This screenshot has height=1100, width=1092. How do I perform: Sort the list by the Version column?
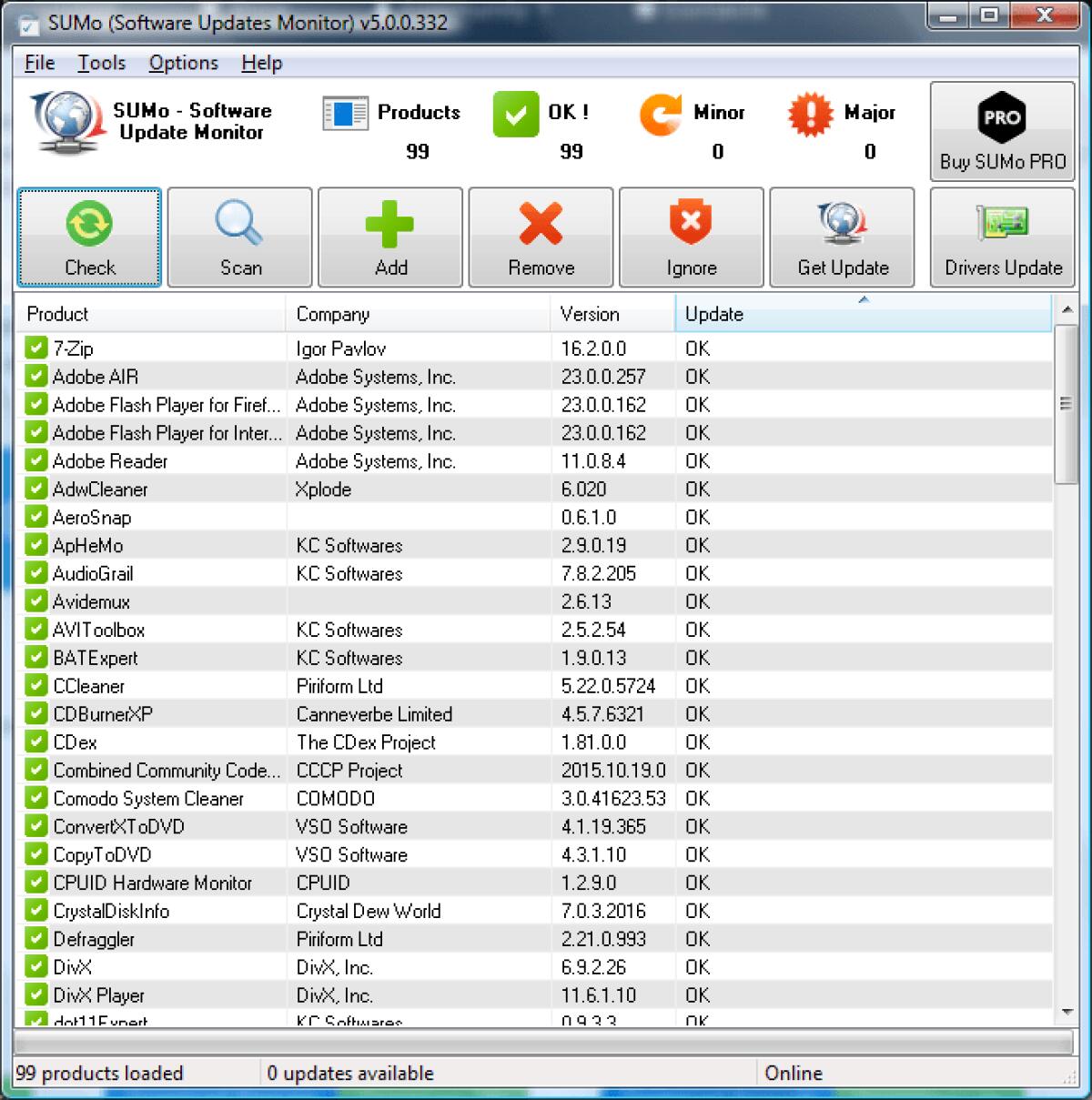[589, 314]
